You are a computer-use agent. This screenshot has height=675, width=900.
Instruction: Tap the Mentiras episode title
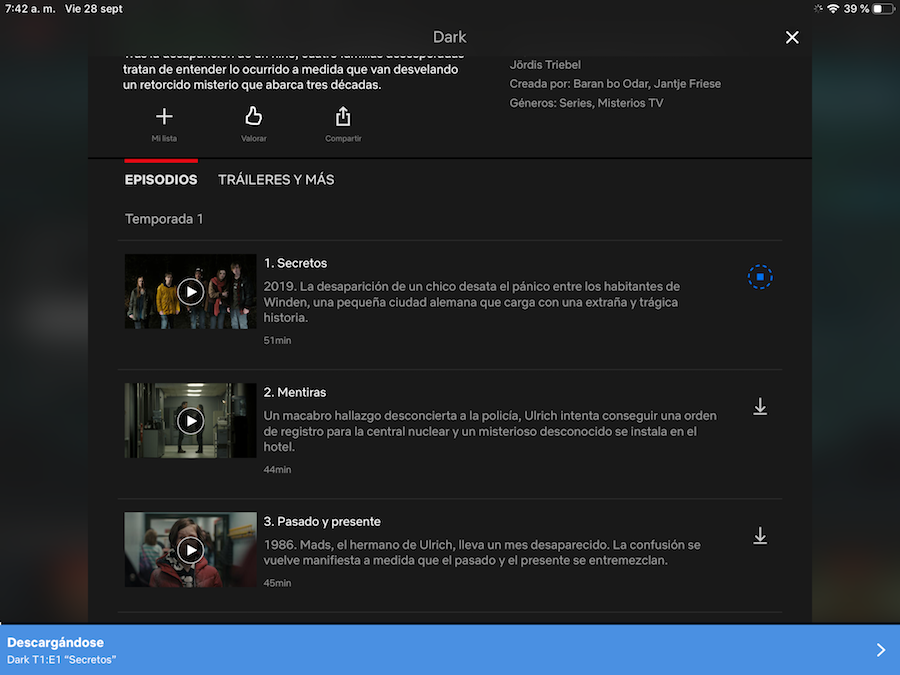point(295,392)
